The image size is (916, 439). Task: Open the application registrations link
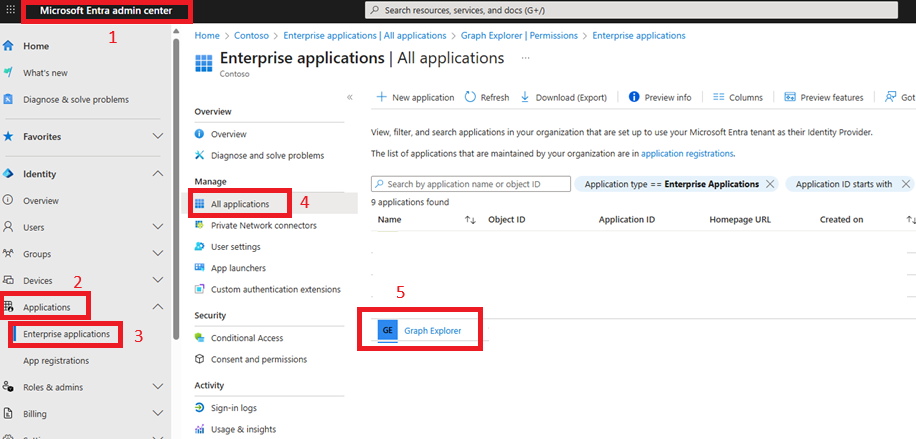tap(687, 154)
